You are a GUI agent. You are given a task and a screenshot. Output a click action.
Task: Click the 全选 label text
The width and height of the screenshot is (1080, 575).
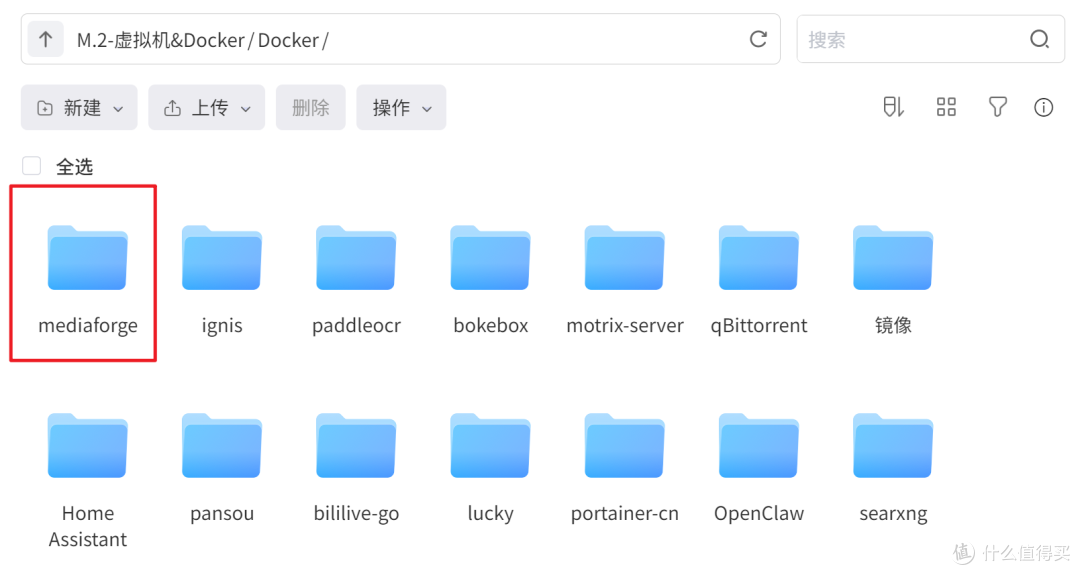pyautogui.click(x=74, y=167)
